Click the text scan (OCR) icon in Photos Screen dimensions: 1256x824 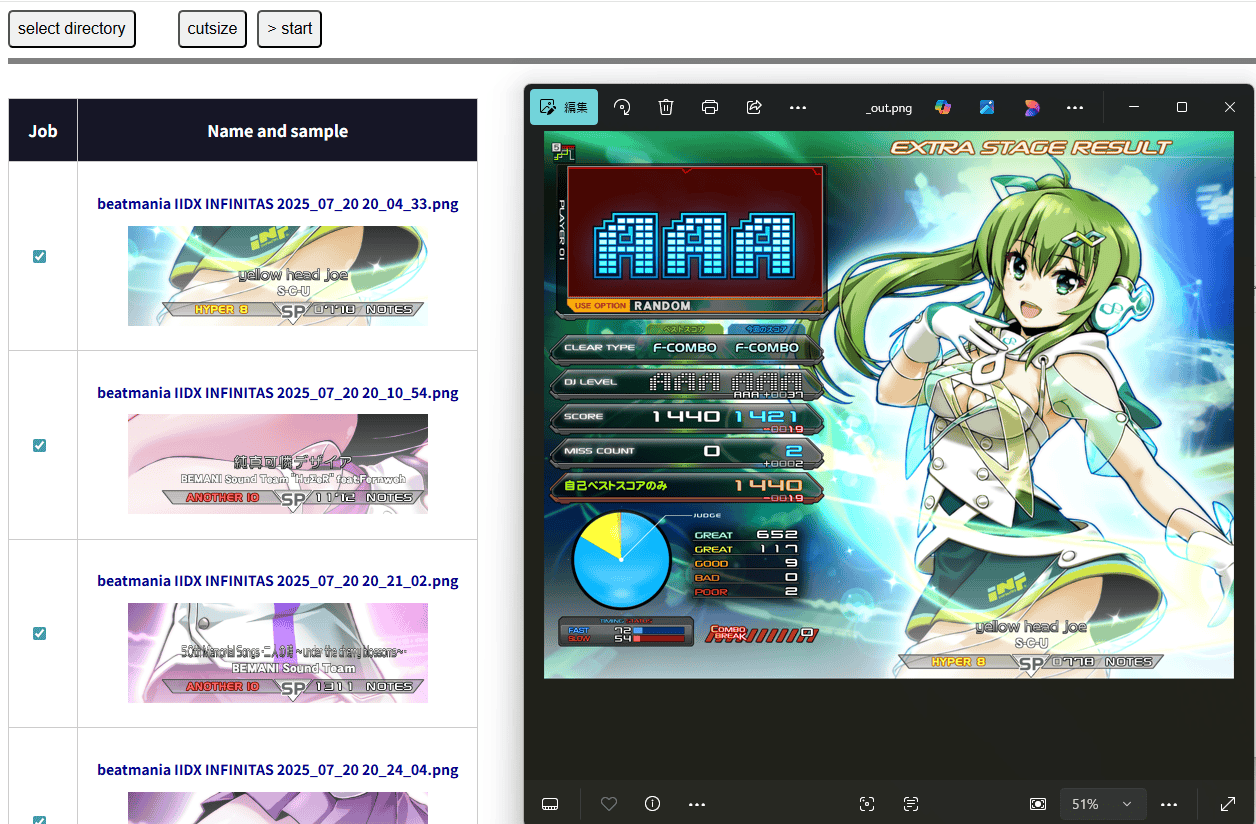[910, 804]
